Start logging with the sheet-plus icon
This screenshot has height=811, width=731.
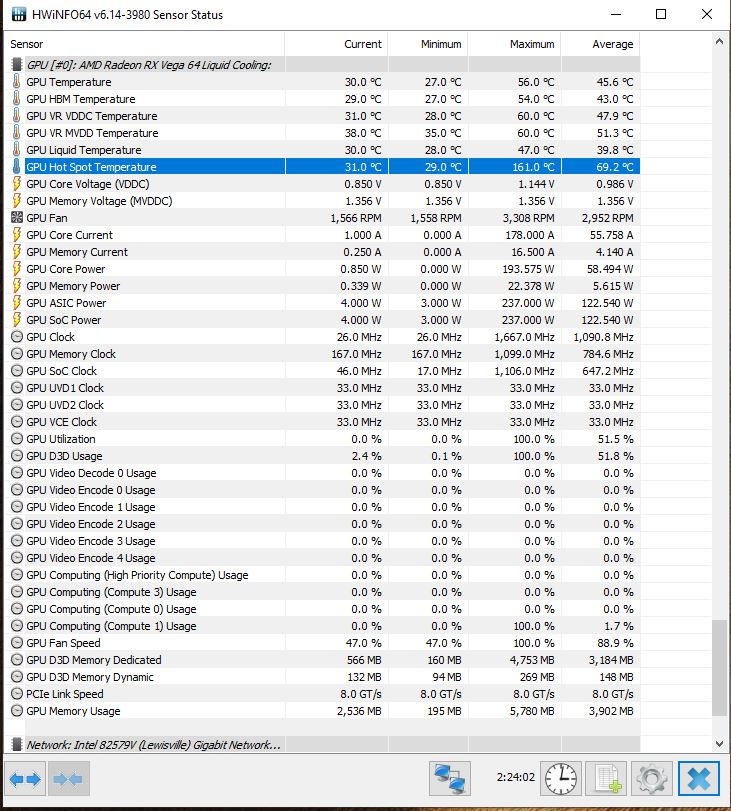coord(606,778)
